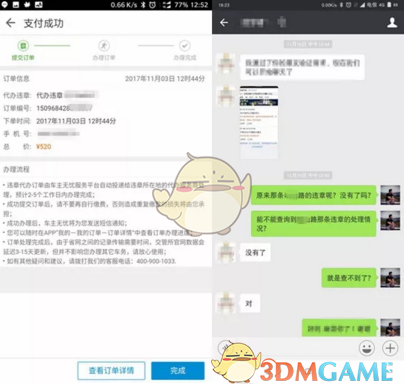Select the 下单时间 value 2017年11月03日 12时44分

(76, 121)
